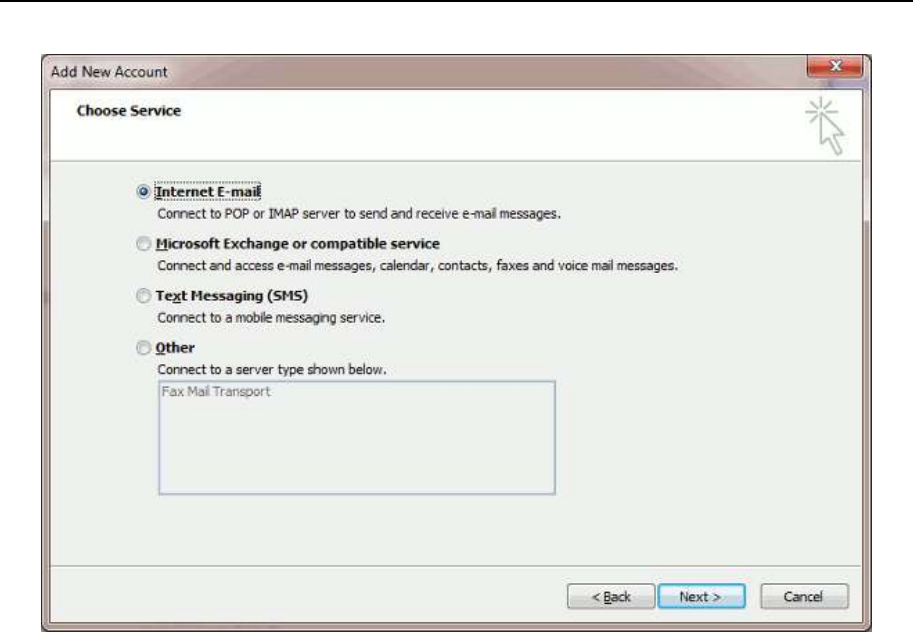This screenshot has height=632, width=913.
Task: Select Fax Mail Transport in the list
Action: pyautogui.click(x=216, y=391)
